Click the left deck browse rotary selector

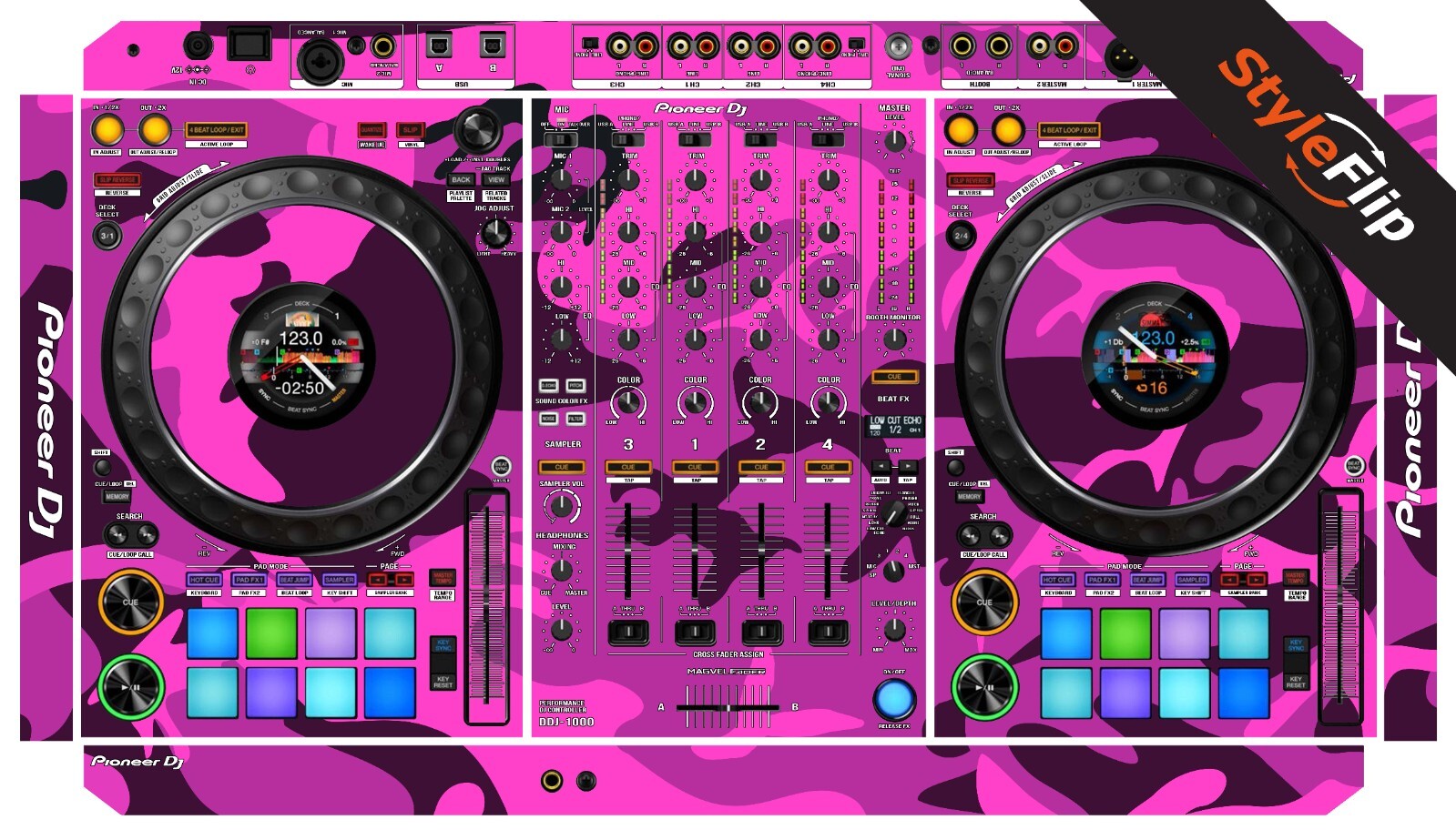[x=478, y=131]
